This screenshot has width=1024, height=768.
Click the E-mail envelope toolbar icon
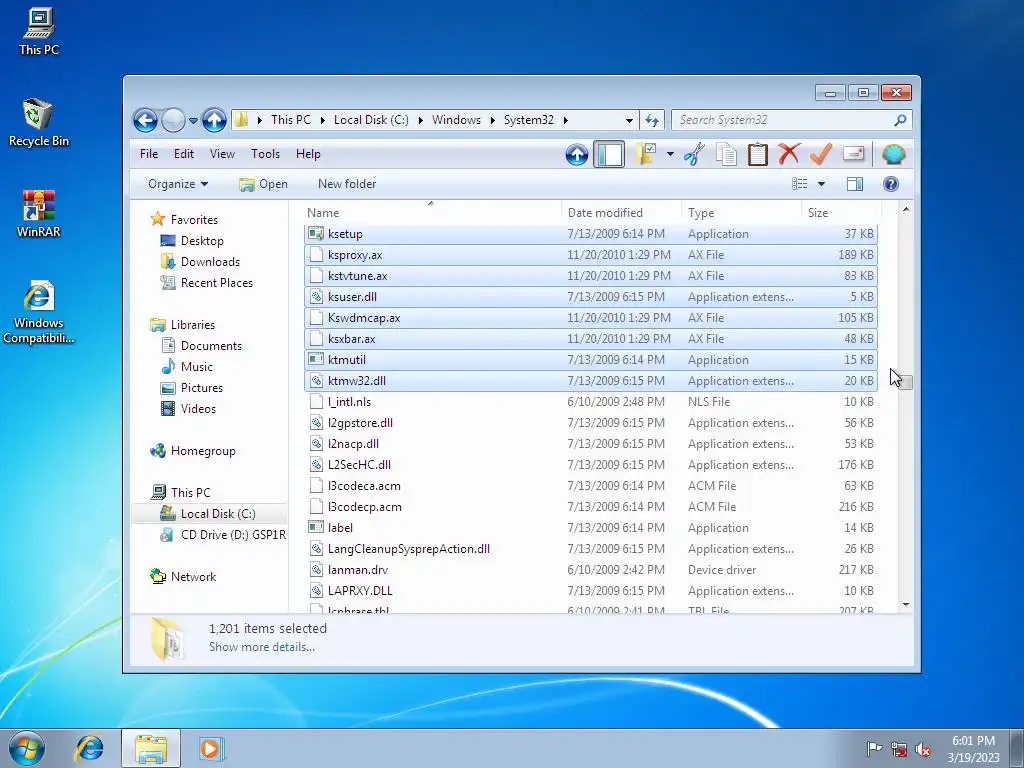854,154
